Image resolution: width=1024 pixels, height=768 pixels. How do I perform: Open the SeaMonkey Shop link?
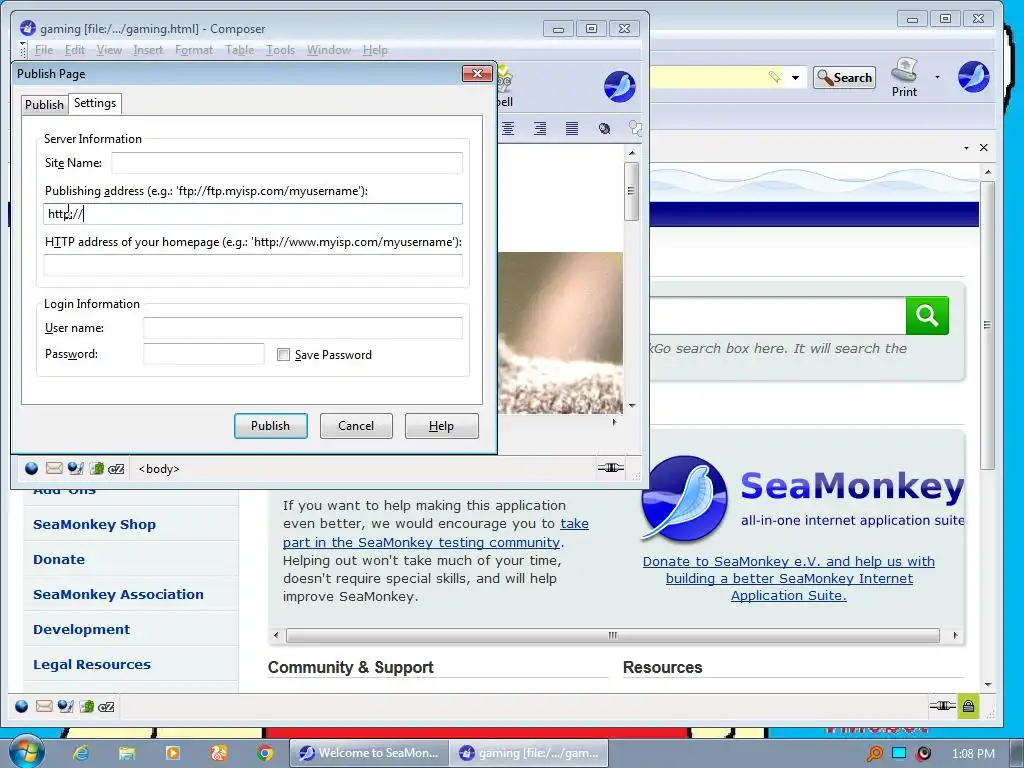[95, 524]
